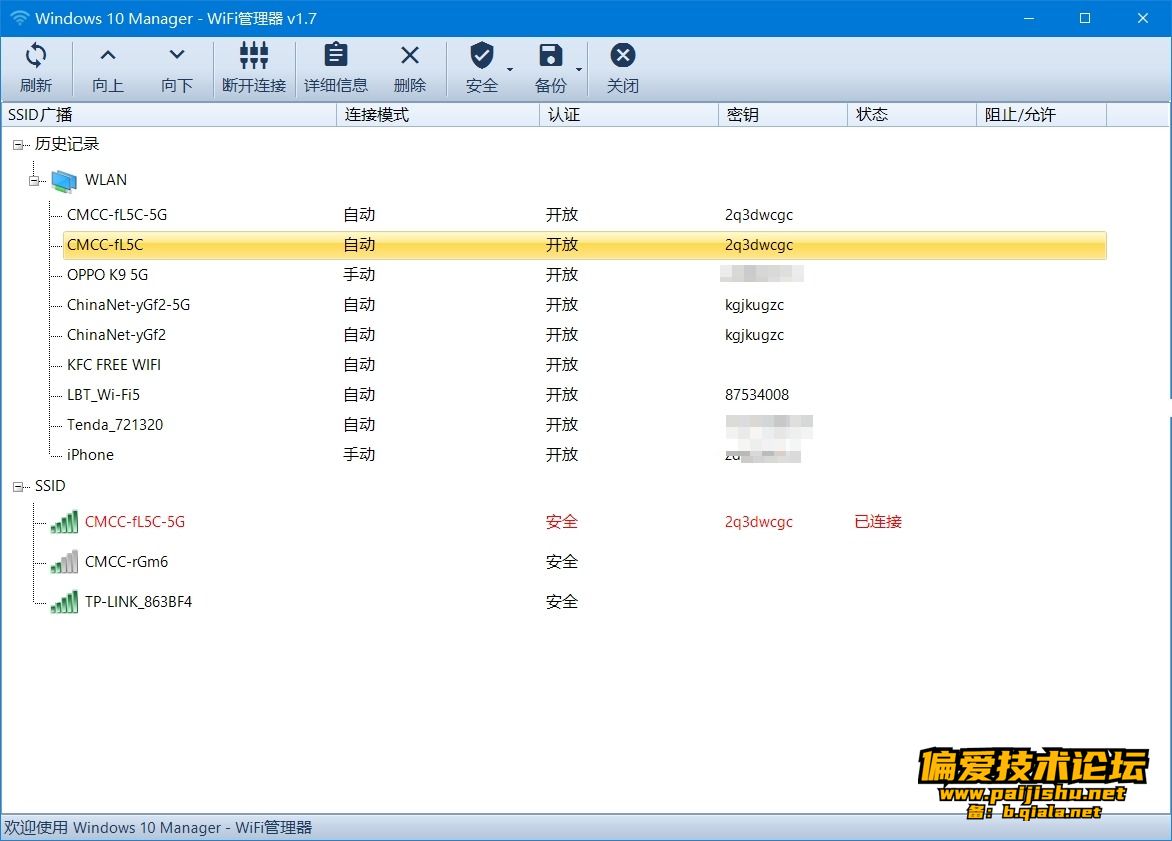
Task: Click the WLAN label
Action: click(x=106, y=179)
